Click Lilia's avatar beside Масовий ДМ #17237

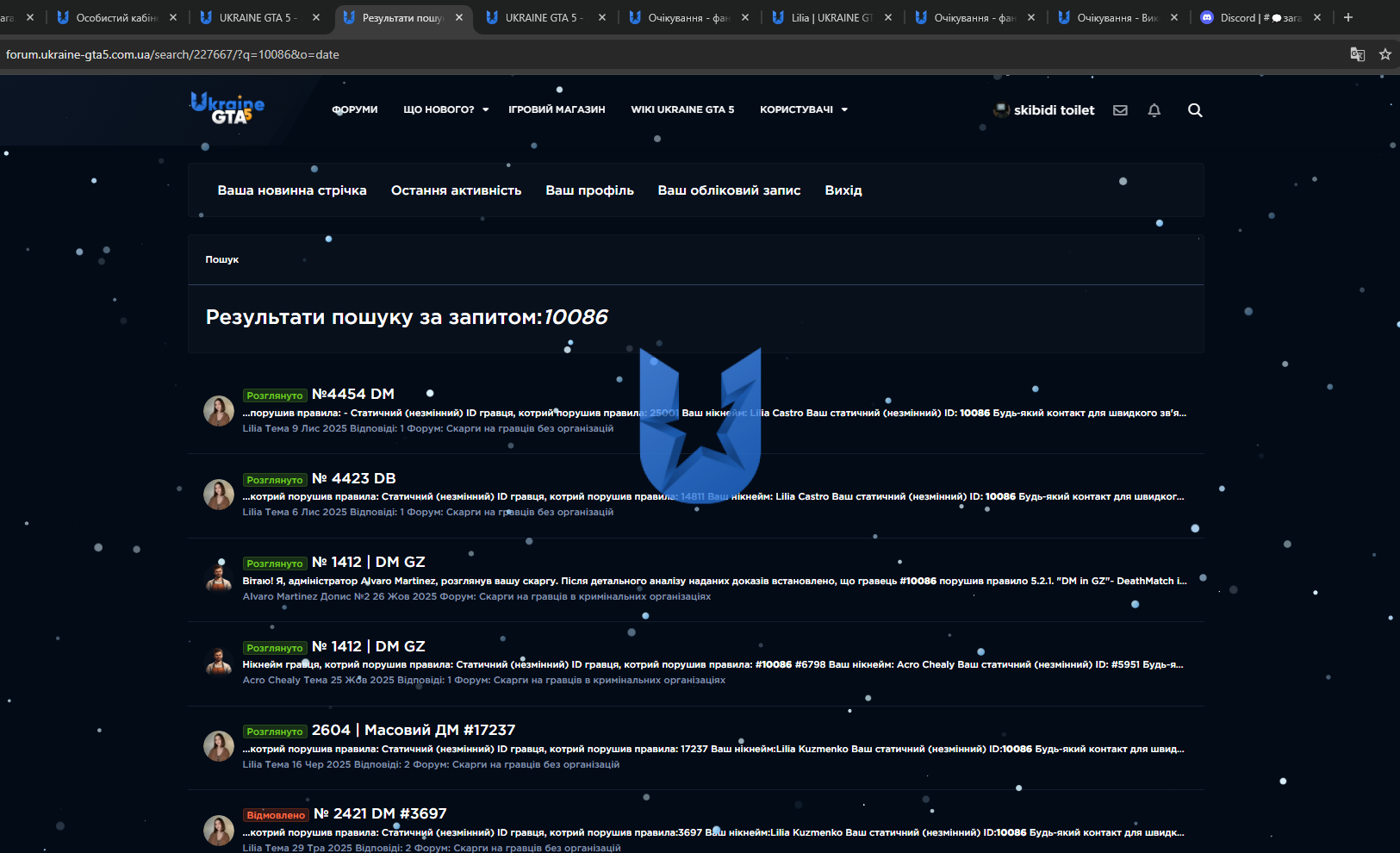tap(219, 746)
